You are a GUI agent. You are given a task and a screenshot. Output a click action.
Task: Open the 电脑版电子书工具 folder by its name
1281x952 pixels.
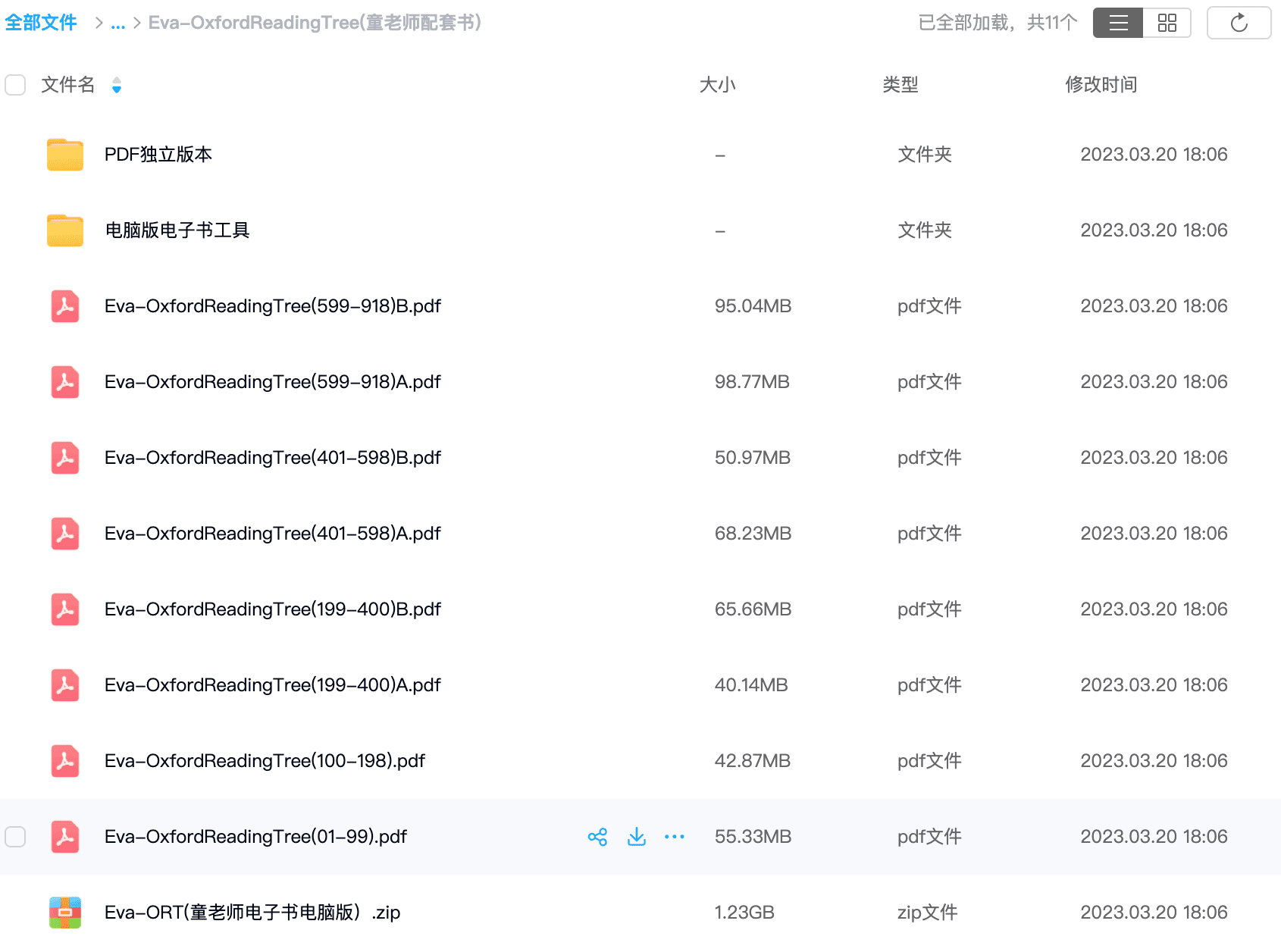(x=178, y=230)
